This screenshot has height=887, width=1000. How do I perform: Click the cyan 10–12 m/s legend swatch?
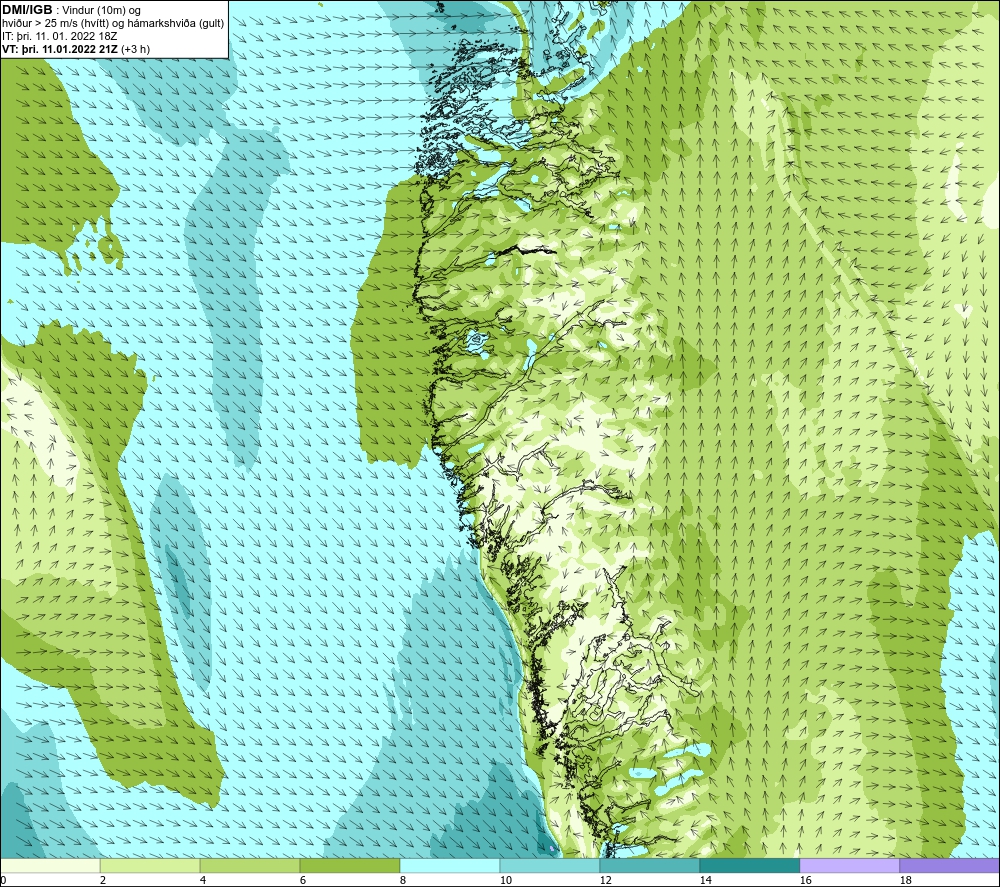(x=550, y=865)
